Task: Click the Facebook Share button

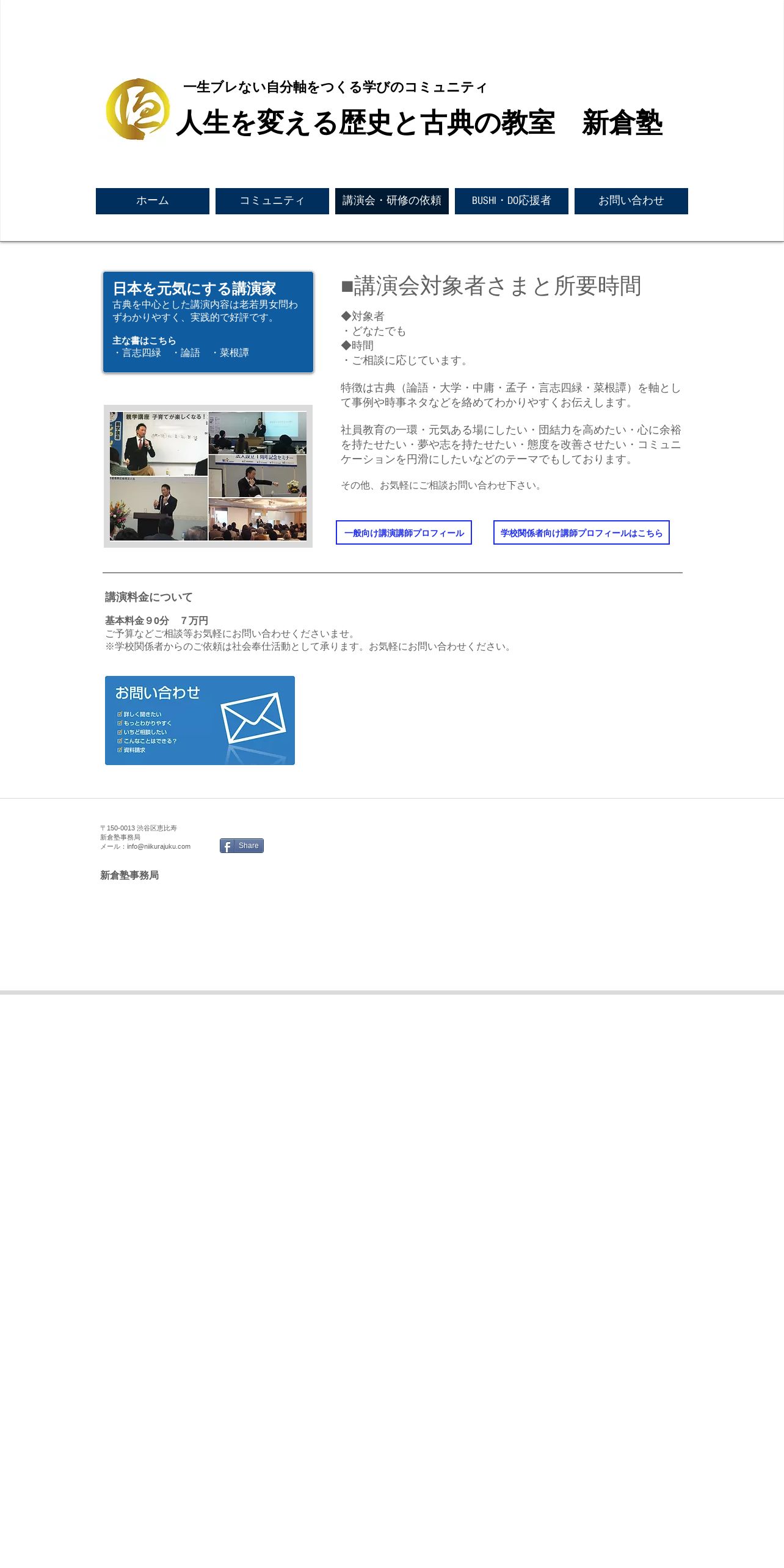Action: [242, 846]
